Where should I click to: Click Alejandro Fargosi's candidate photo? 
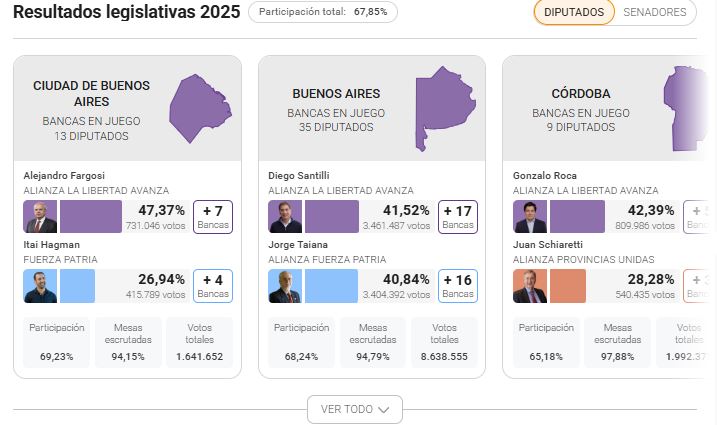40,217
